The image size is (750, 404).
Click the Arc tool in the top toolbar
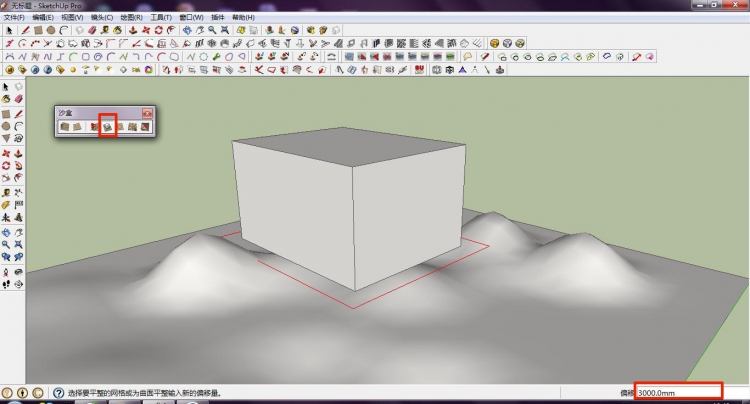click(x=64, y=30)
